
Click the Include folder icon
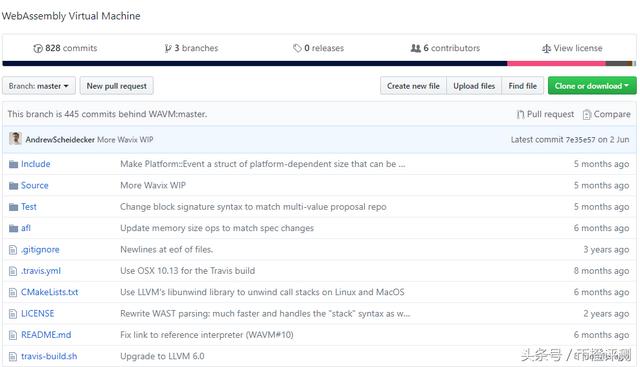tap(13, 164)
